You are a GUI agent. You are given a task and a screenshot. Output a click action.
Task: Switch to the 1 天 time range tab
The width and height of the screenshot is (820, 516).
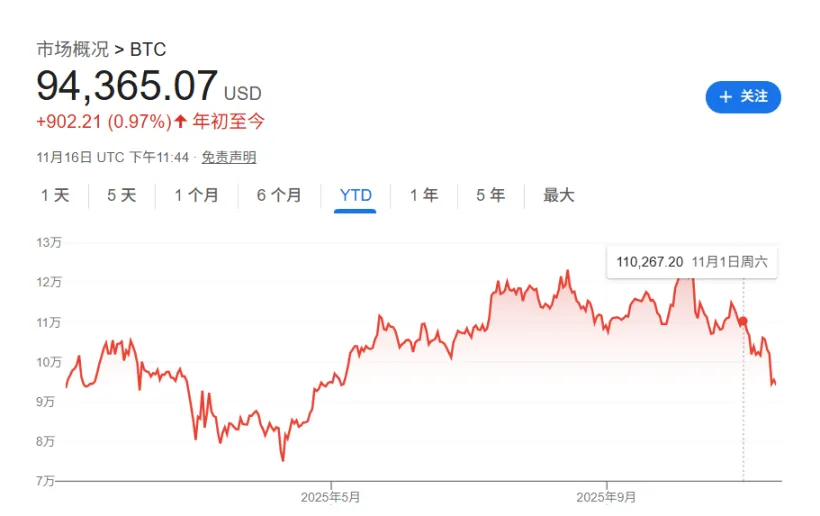coord(55,195)
